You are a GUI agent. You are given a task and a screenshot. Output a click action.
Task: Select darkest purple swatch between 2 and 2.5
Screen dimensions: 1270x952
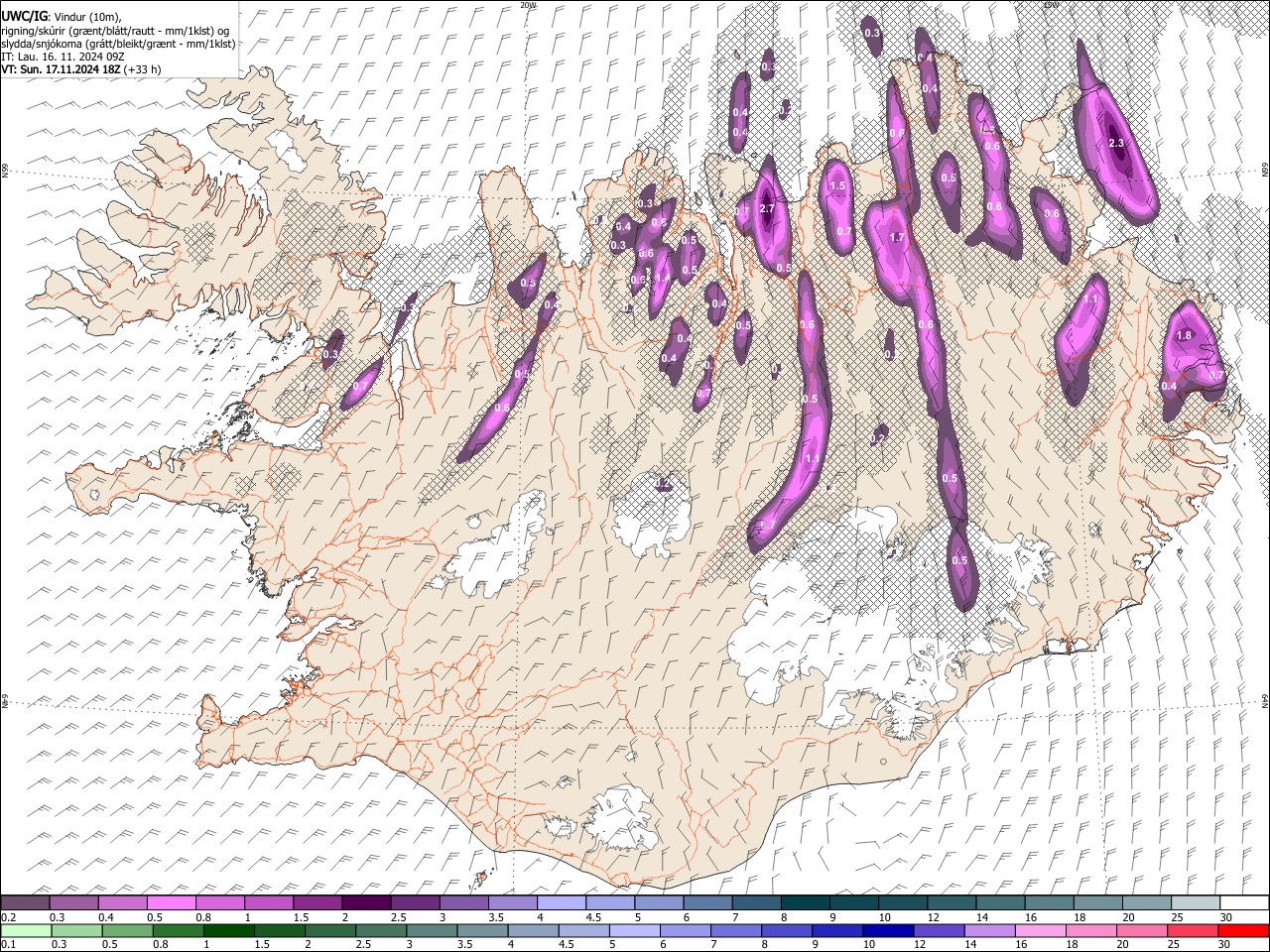(366, 902)
